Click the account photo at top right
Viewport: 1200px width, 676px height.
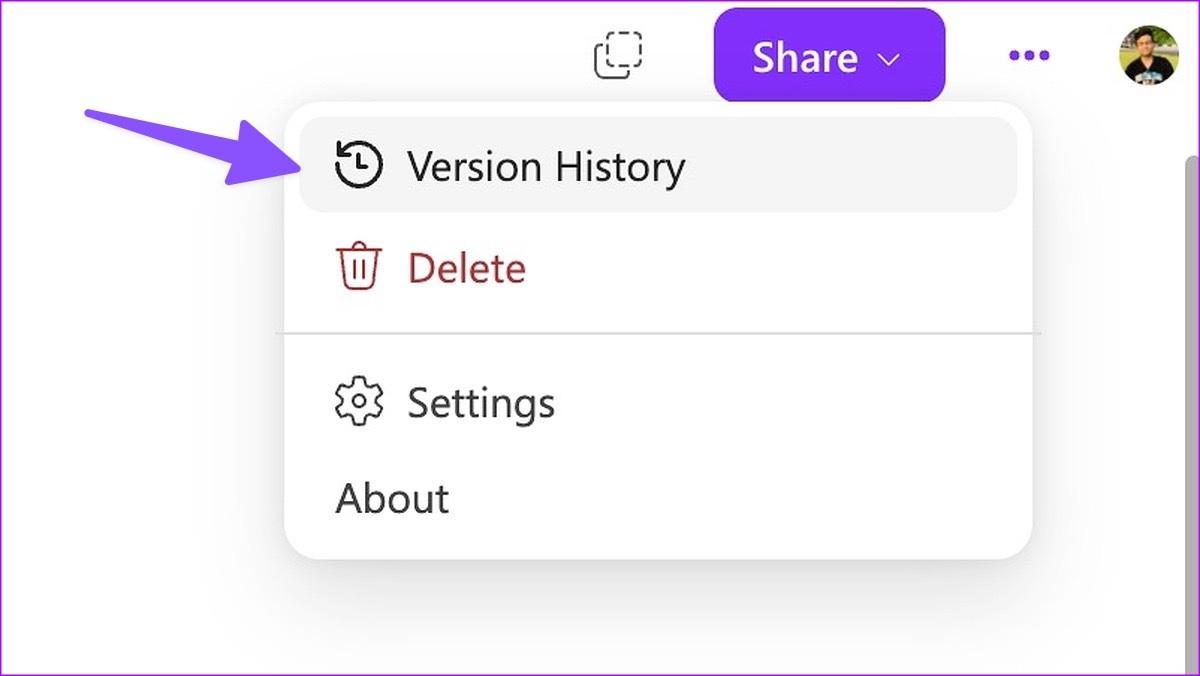coord(1148,55)
